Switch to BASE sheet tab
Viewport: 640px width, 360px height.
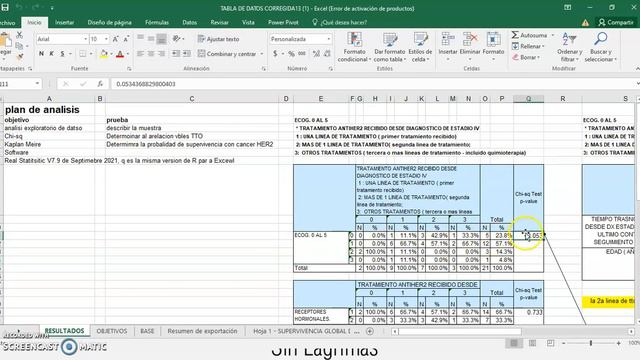(x=147, y=331)
